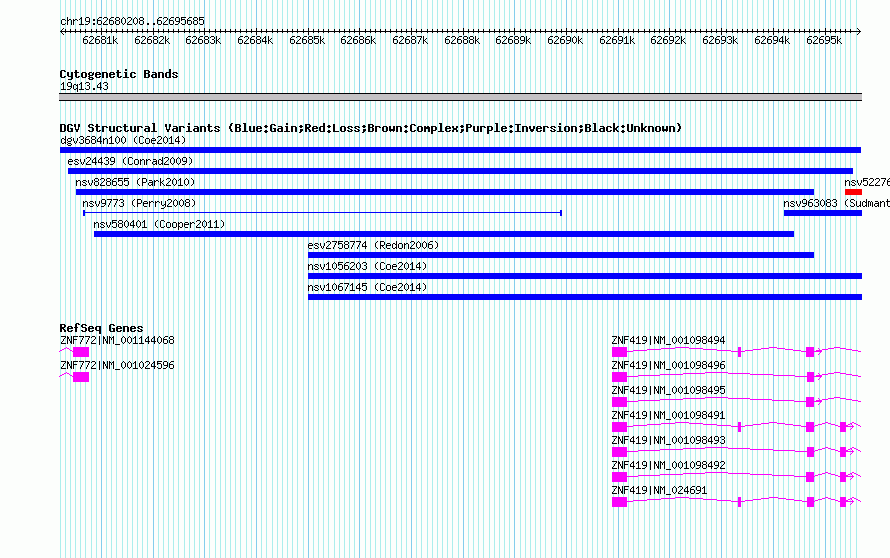Screen dimensions: 890x558
Task: Click the chr19:62680208..62695685 coordinate label
Action: coord(132,21)
